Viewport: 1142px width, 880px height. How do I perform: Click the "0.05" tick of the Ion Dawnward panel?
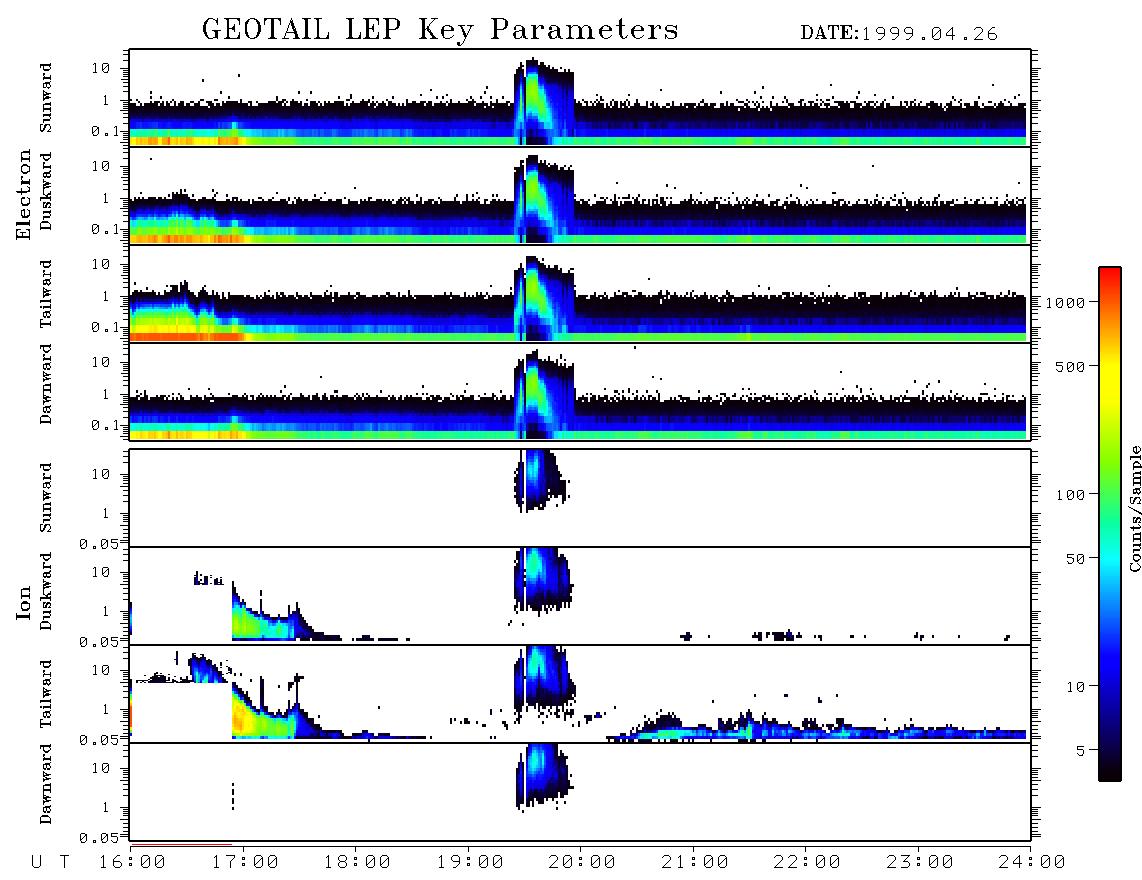tap(99, 838)
